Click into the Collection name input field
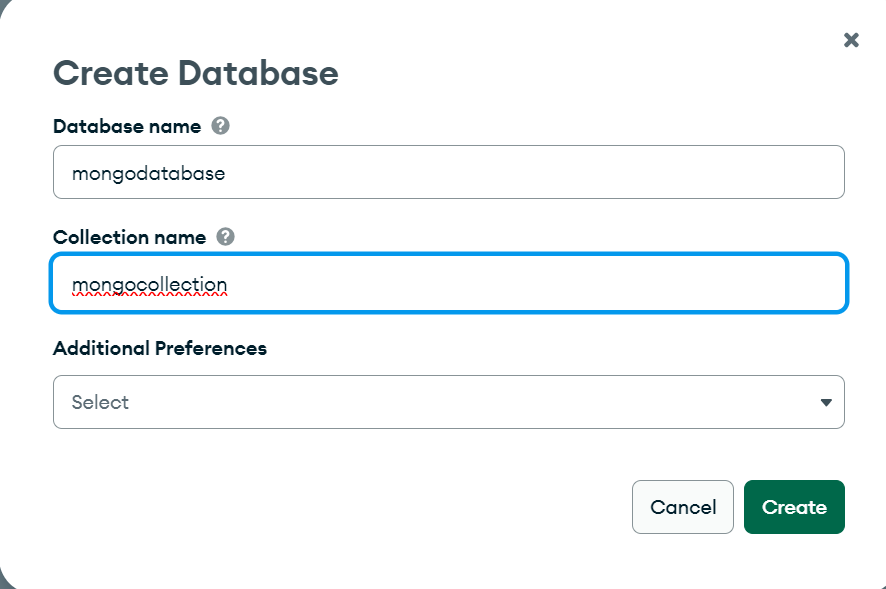 point(448,284)
